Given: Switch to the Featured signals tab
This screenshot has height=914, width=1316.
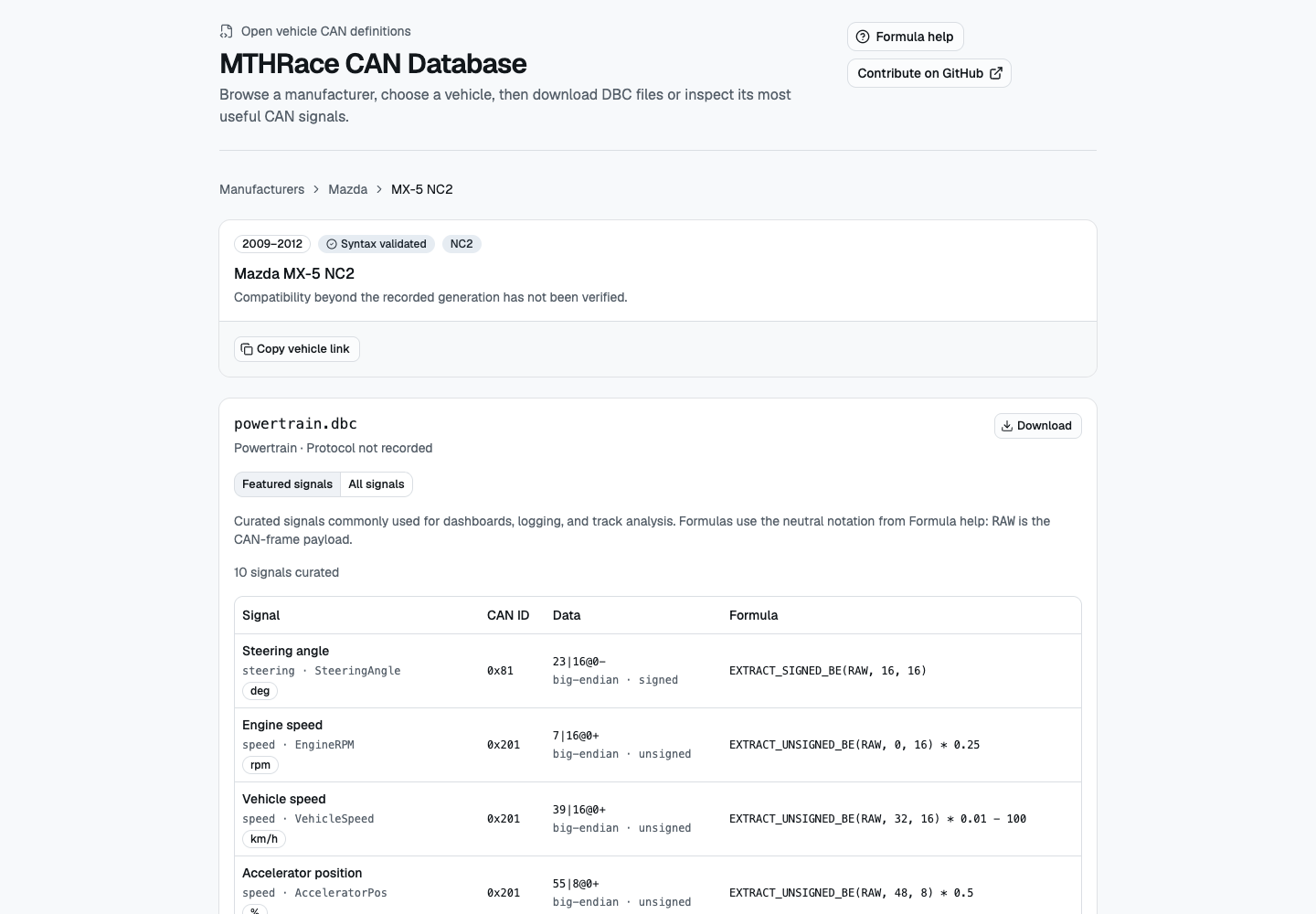Looking at the screenshot, I should tap(287, 484).
